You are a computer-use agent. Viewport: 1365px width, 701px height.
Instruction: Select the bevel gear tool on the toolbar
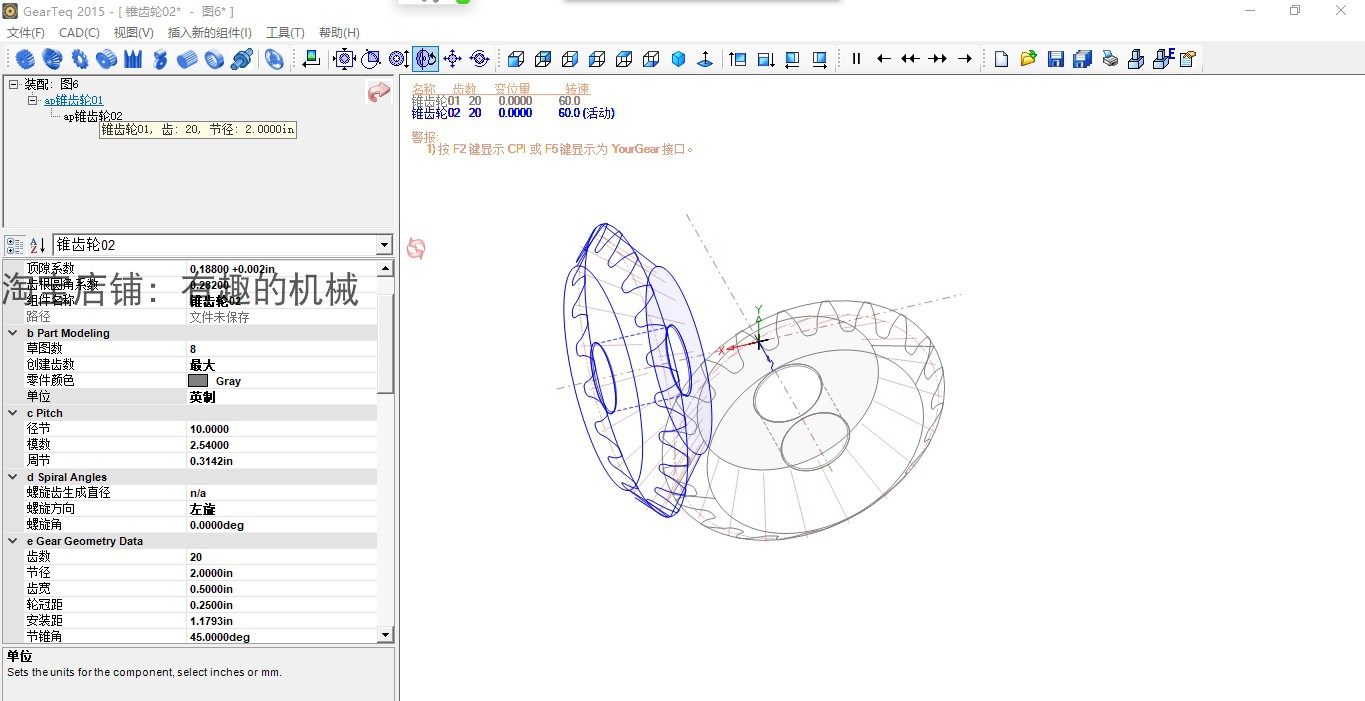pos(52,58)
